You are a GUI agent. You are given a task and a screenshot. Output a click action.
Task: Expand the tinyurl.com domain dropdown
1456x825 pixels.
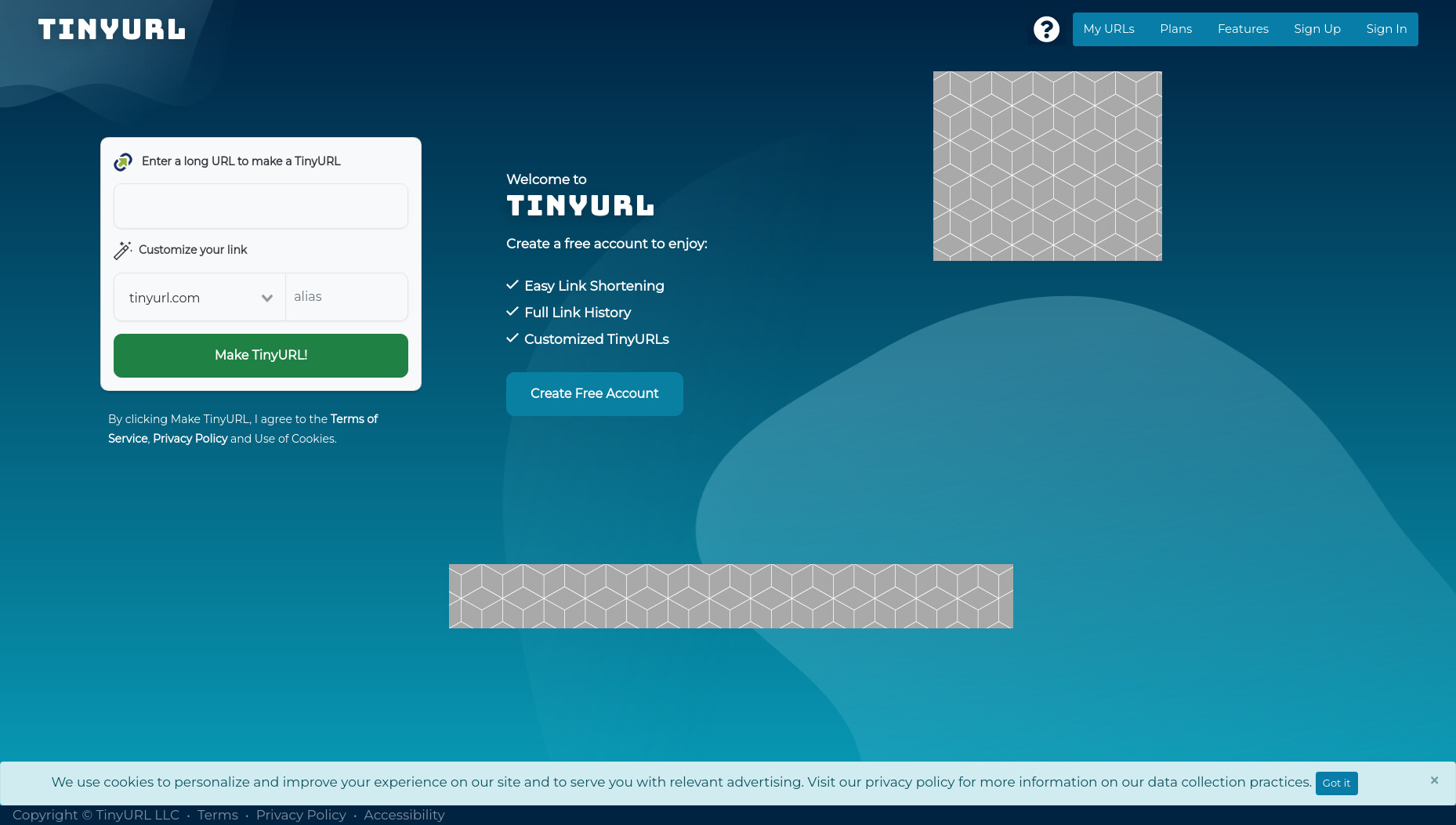pyautogui.click(x=200, y=297)
